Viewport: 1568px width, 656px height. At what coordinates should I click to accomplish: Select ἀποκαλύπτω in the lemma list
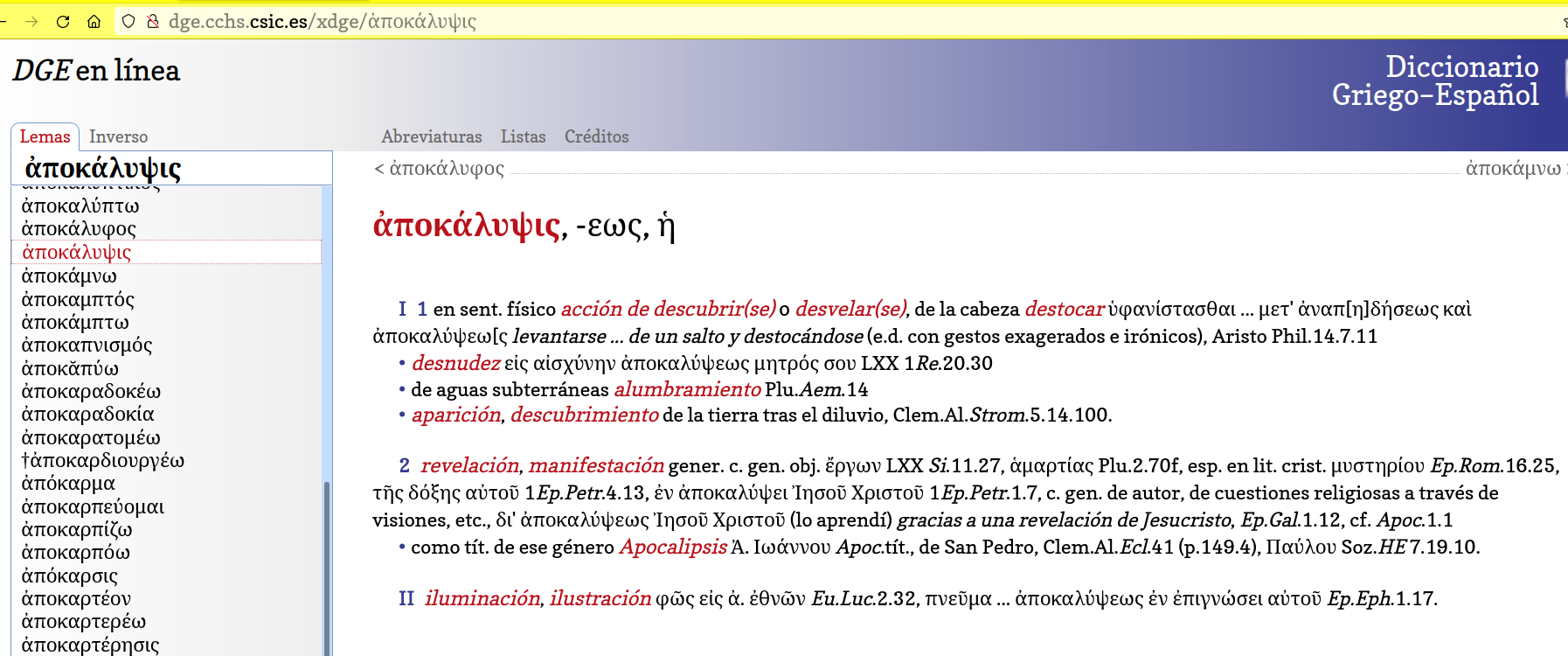(x=80, y=206)
